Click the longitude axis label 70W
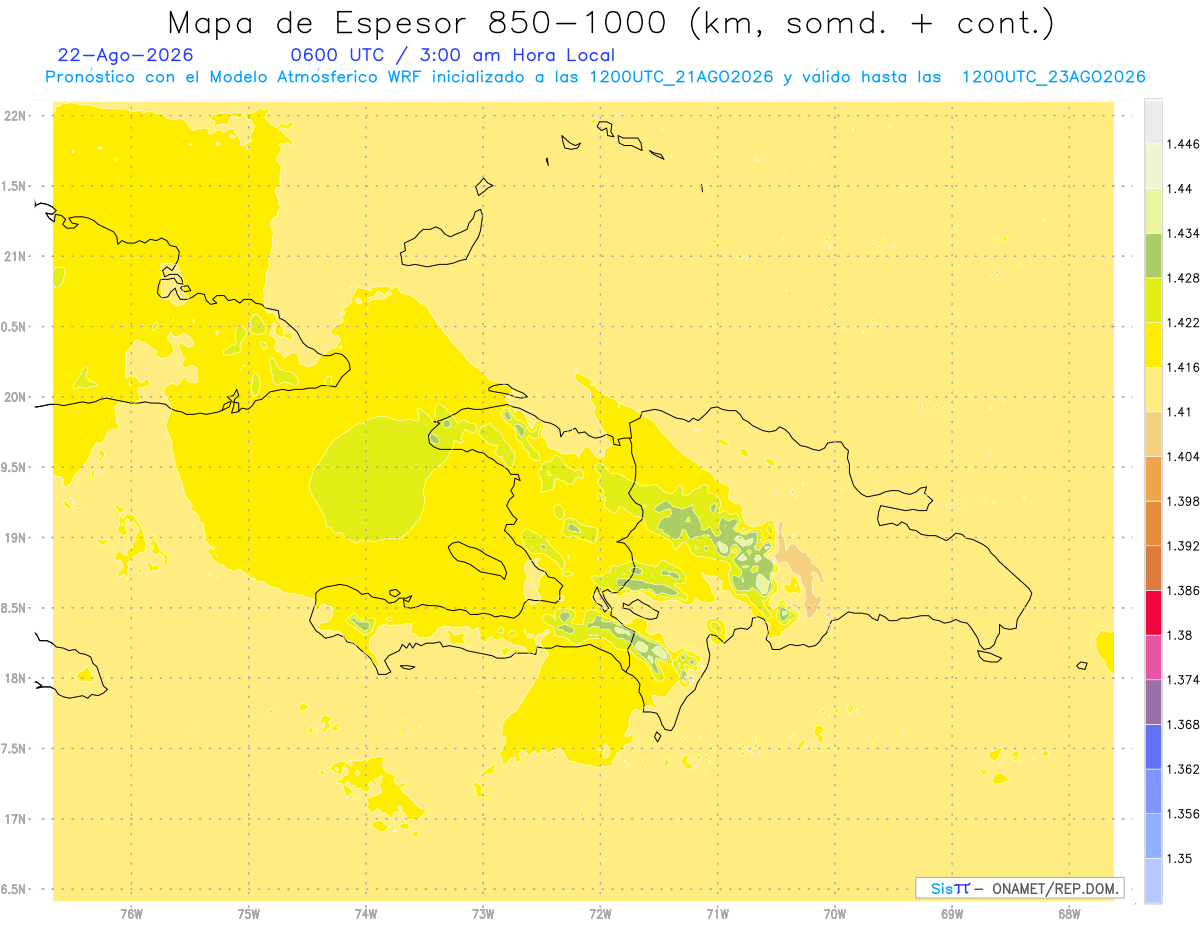The width and height of the screenshot is (1200, 927). tap(835, 913)
